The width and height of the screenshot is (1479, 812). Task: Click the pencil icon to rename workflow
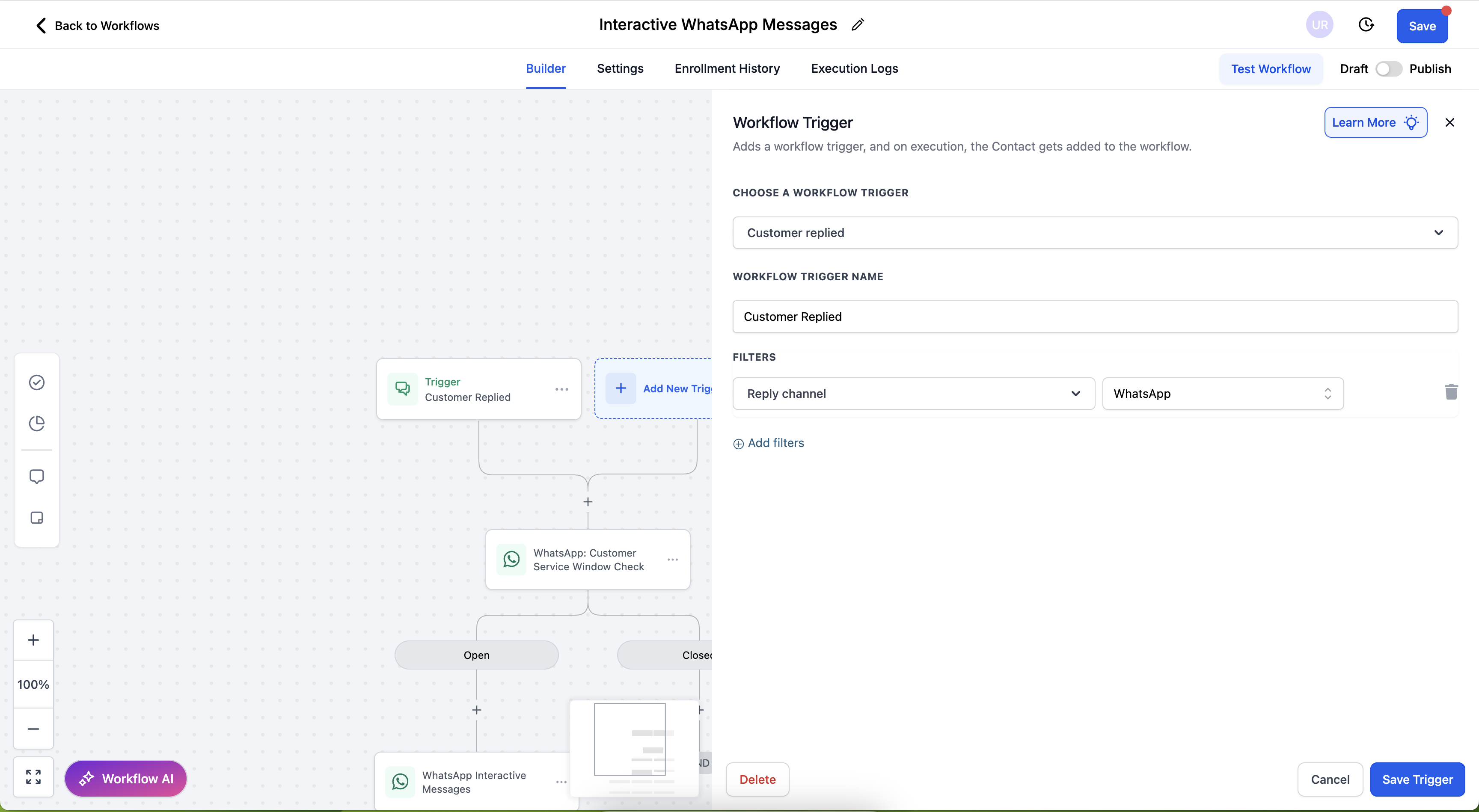pos(858,25)
